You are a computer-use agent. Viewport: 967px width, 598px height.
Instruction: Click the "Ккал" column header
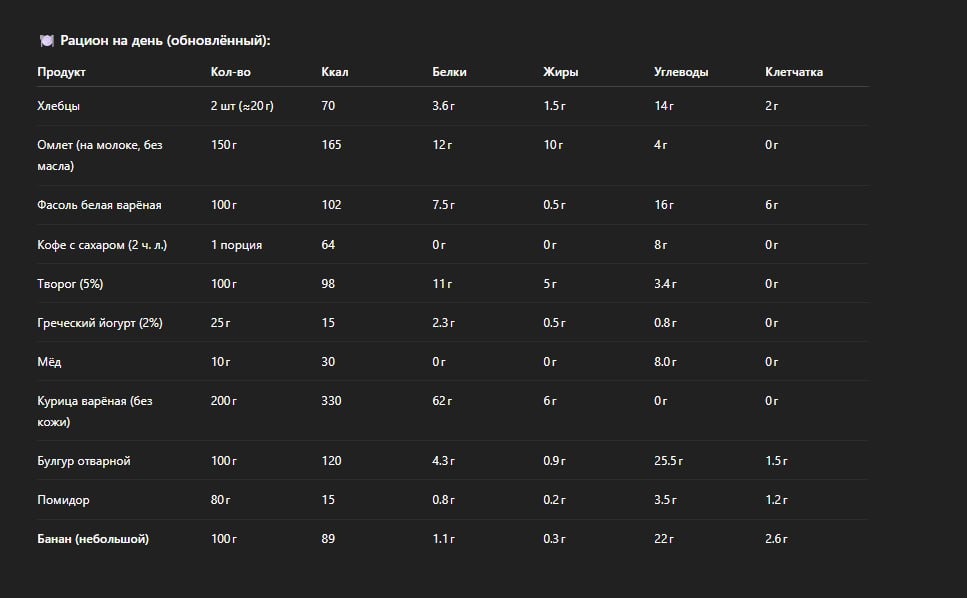pos(335,72)
